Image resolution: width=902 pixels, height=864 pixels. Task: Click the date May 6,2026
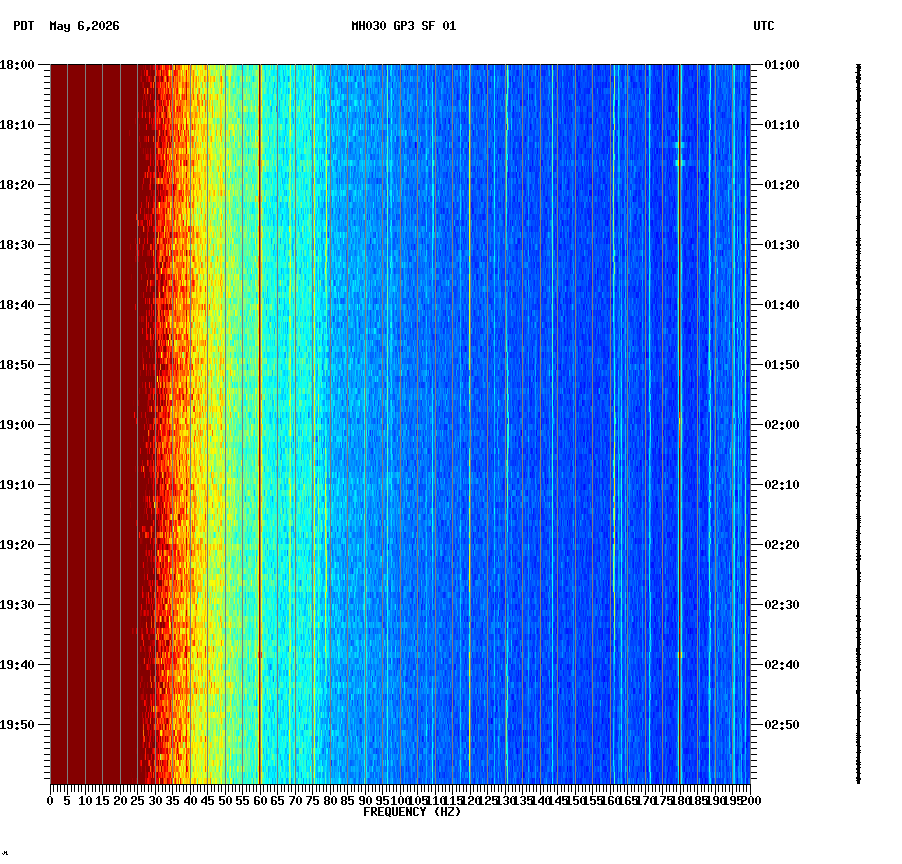pyautogui.click(x=85, y=26)
